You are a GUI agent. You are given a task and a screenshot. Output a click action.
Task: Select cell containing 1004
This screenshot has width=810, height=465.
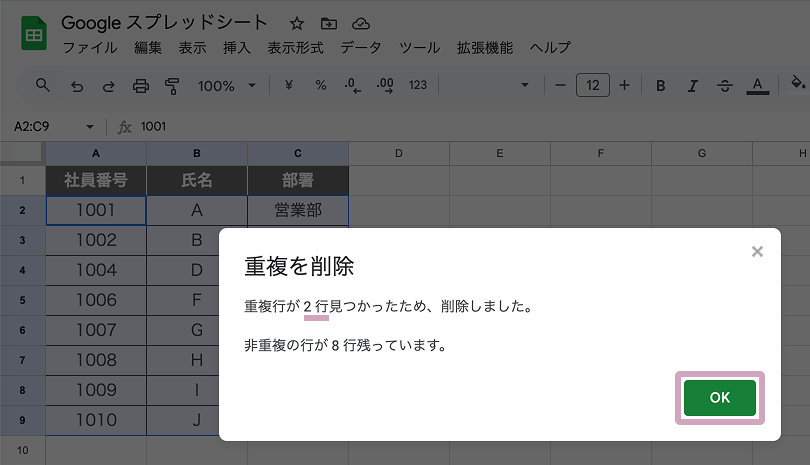coord(96,270)
